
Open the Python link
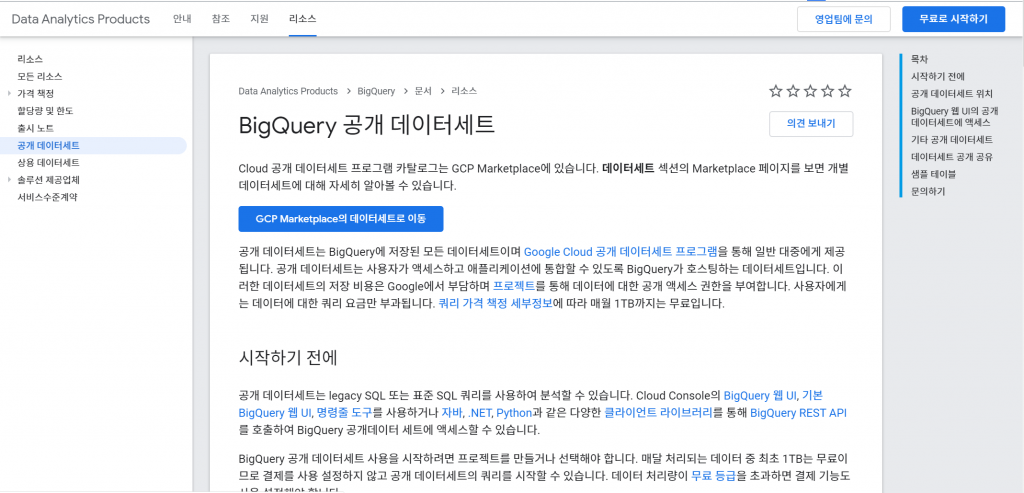515,413
